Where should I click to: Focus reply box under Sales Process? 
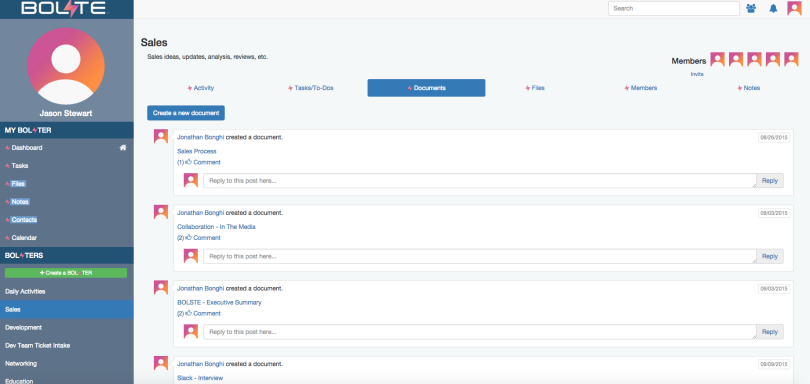click(x=480, y=181)
